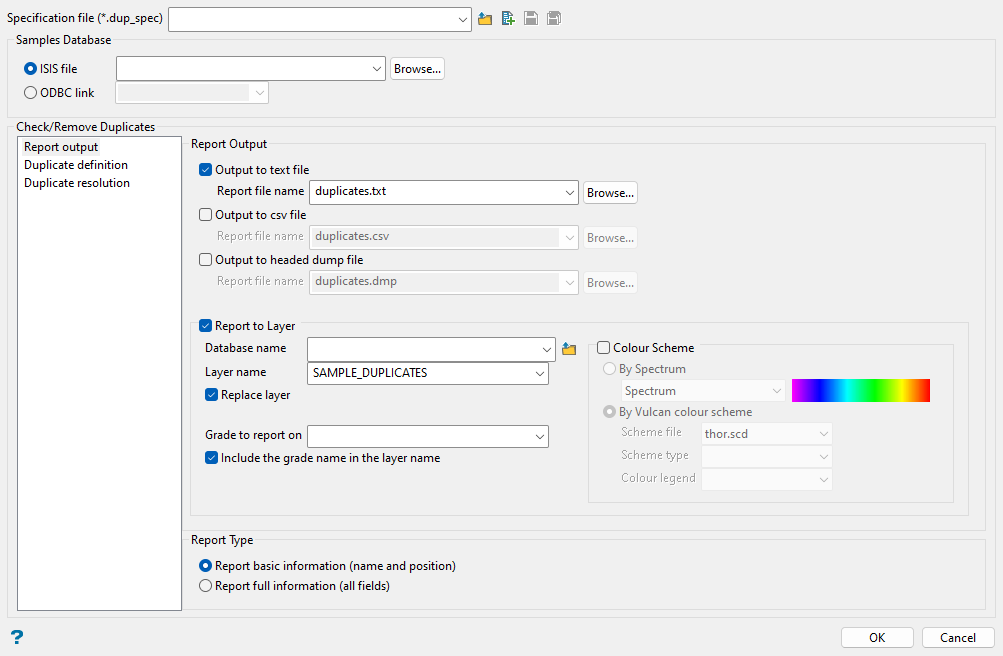Click the rainbow spectrum colour bar
This screenshot has width=1003, height=656.
coord(860,391)
